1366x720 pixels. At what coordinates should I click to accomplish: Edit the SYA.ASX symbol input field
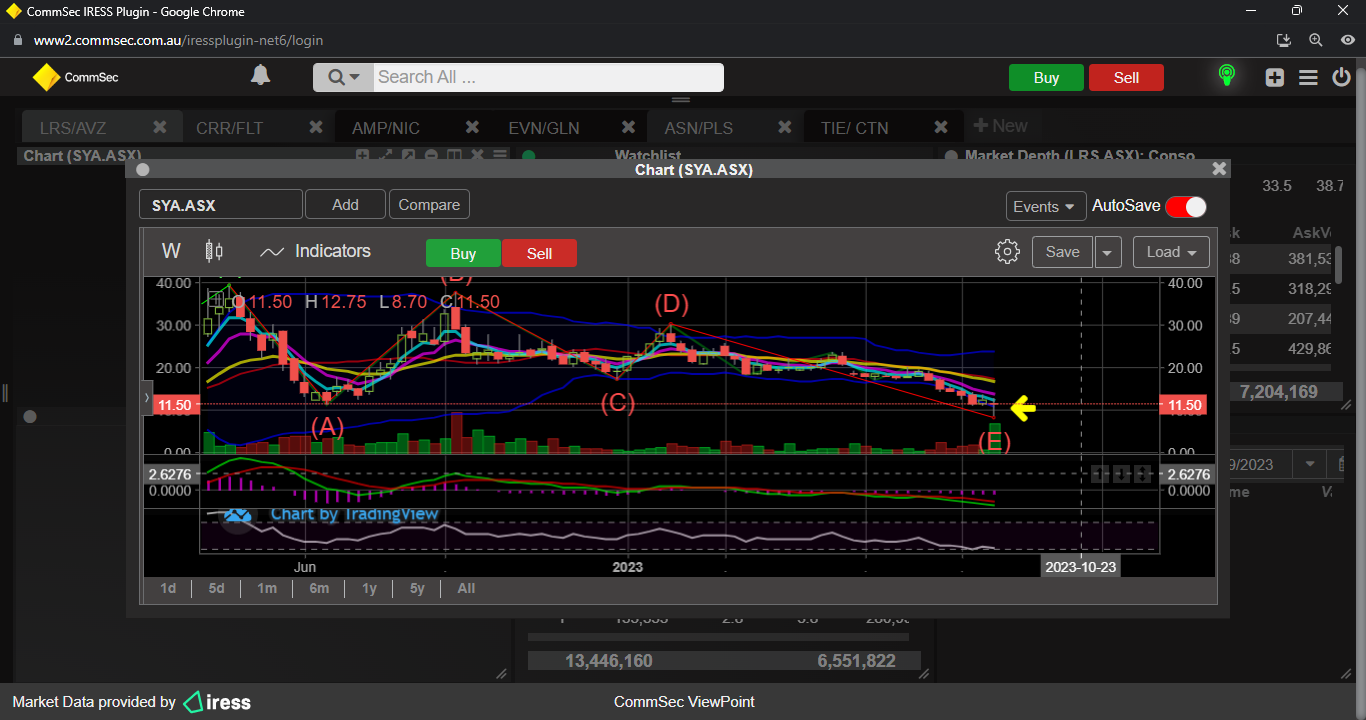coord(220,205)
